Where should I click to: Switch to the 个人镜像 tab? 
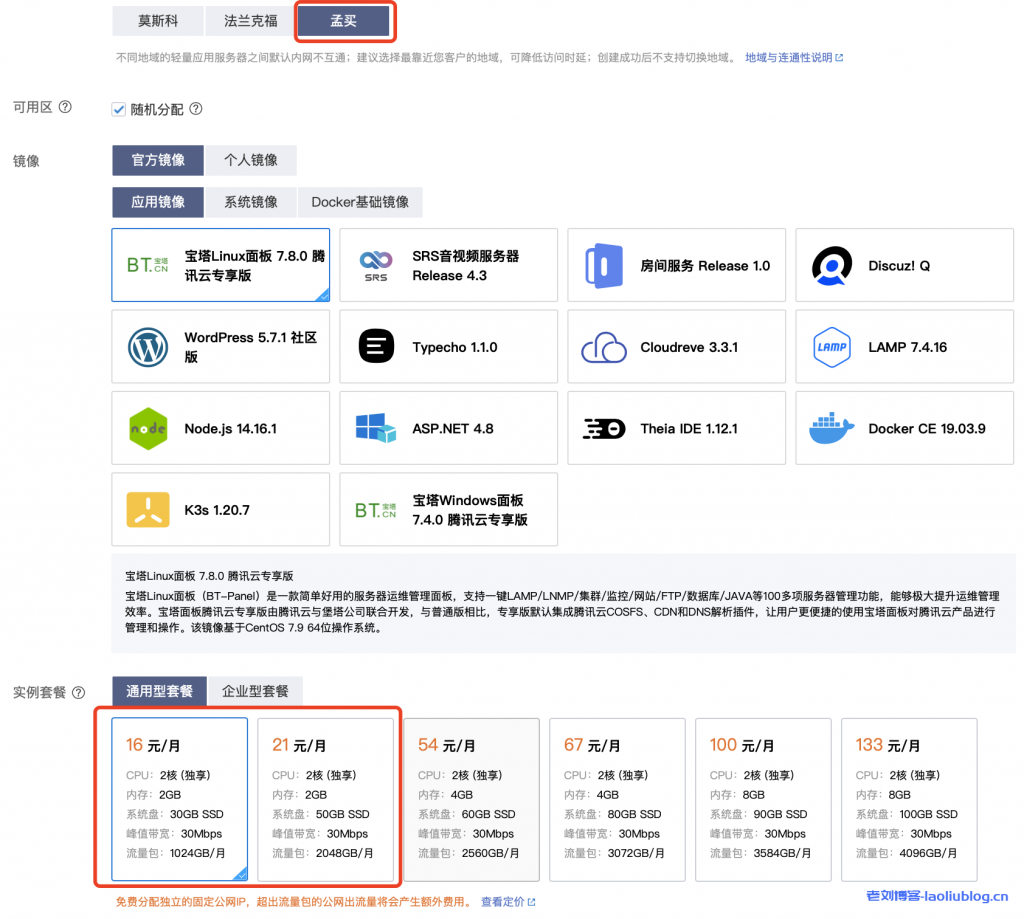[x=251, y=160]
